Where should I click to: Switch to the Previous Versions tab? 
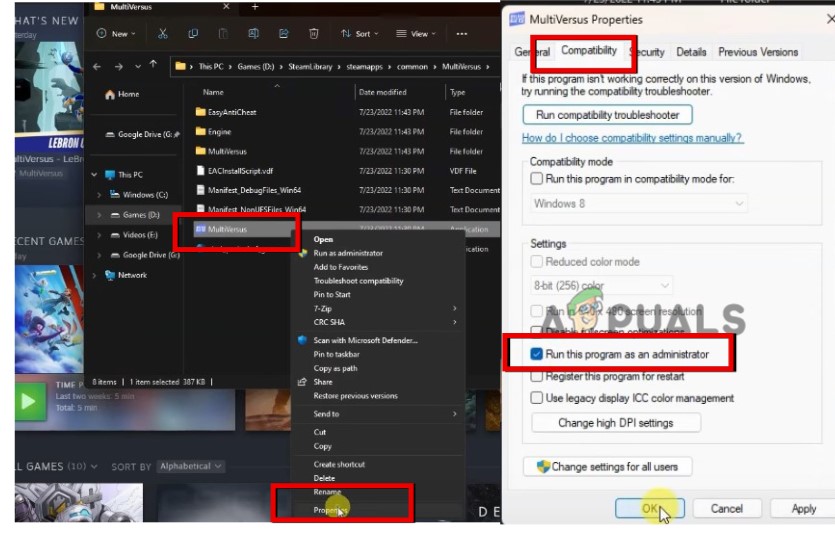[x=758, y=52]
